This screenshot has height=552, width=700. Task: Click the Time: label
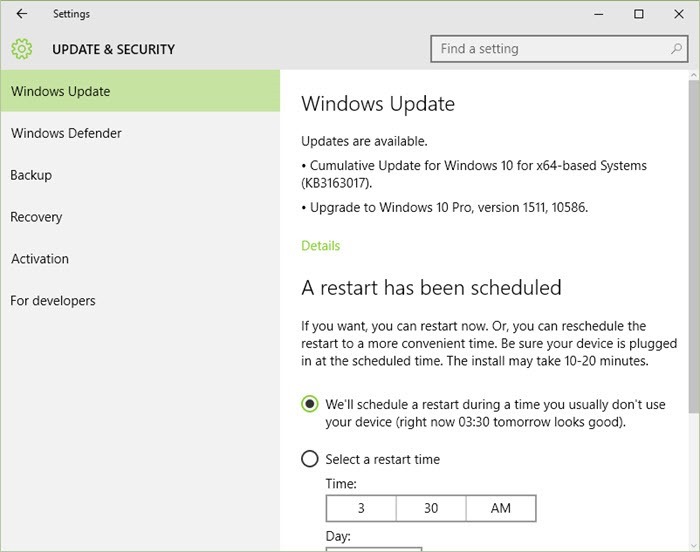[x=341, y=484]
